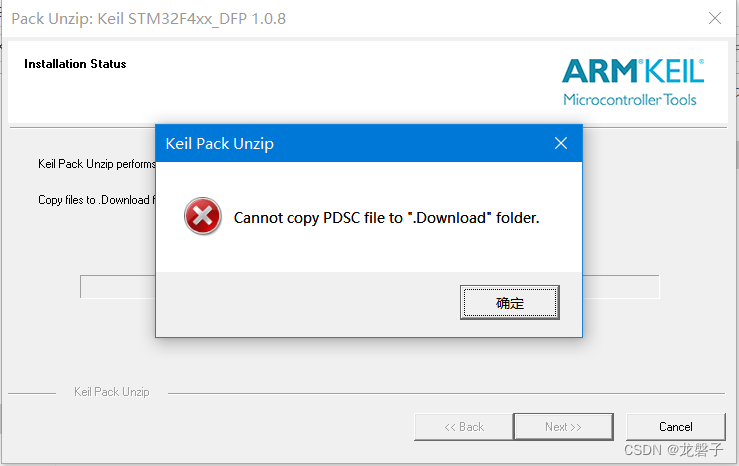Click the 'Cannot copy PDSC file' error message
This screenshot has height=466, width=739.
tap(386, 218)
